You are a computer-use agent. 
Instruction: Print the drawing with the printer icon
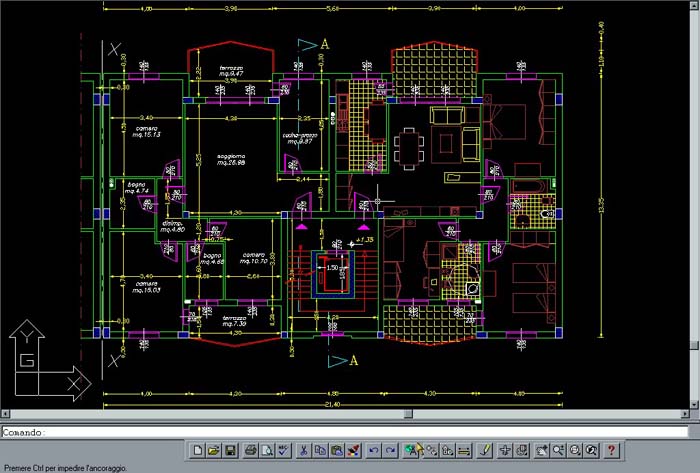251,450
